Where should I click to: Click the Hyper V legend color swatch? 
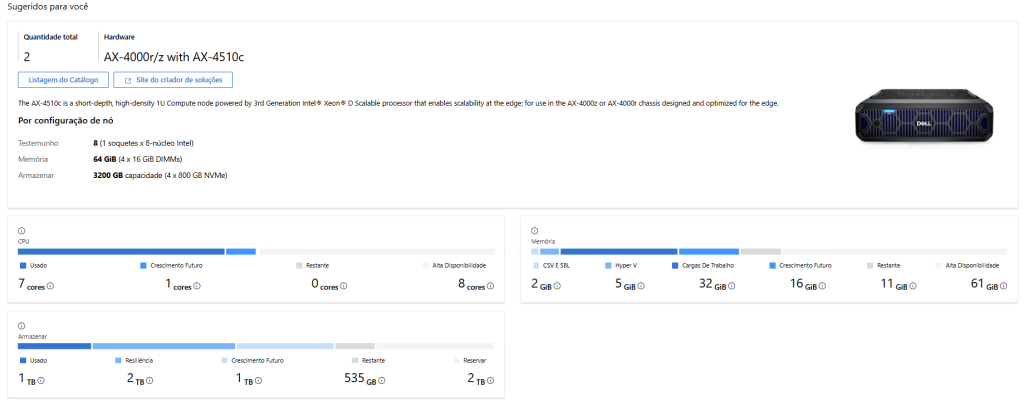pos(608,266)
